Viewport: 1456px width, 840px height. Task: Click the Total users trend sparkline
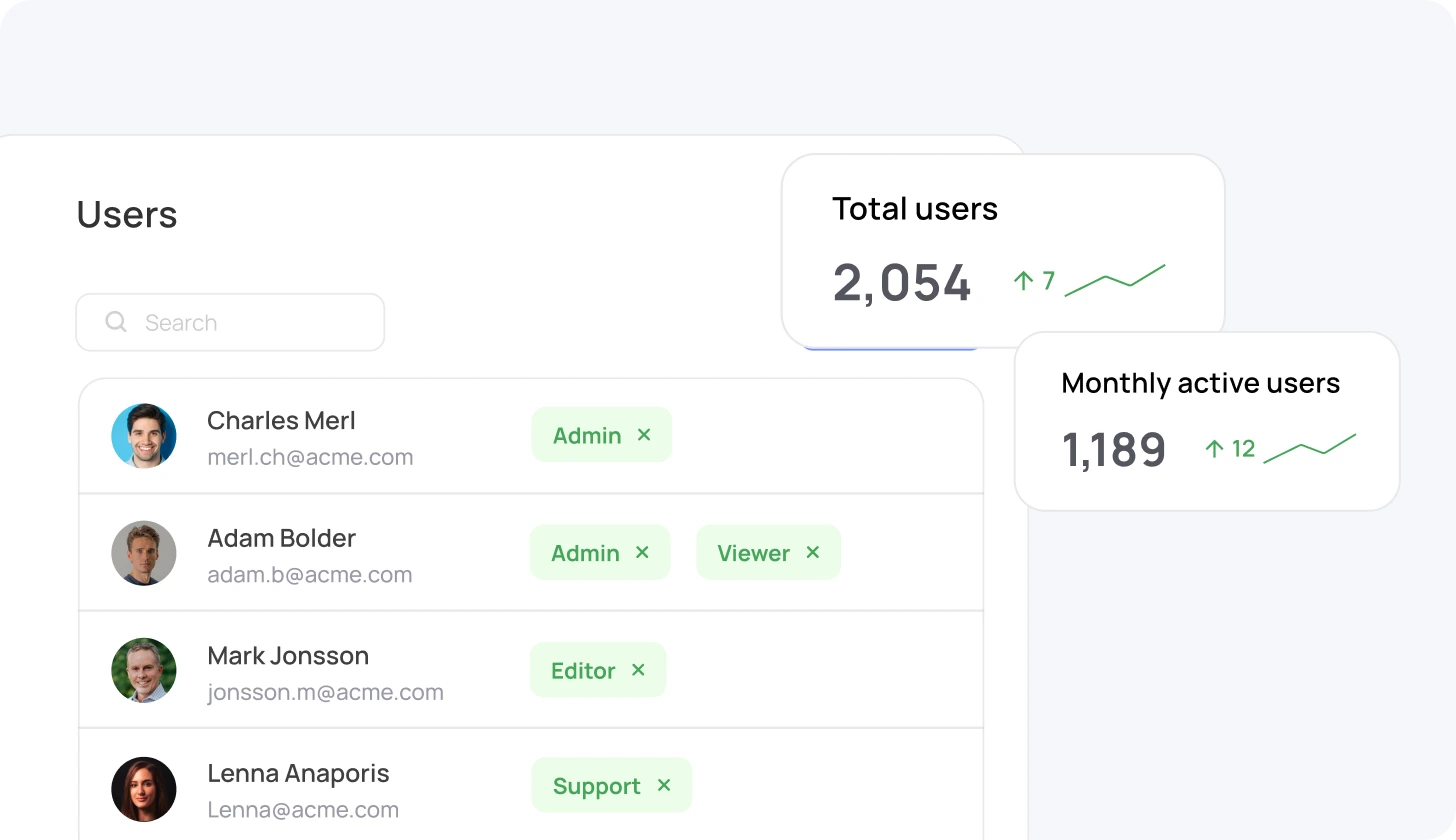tap(1115, 281)
